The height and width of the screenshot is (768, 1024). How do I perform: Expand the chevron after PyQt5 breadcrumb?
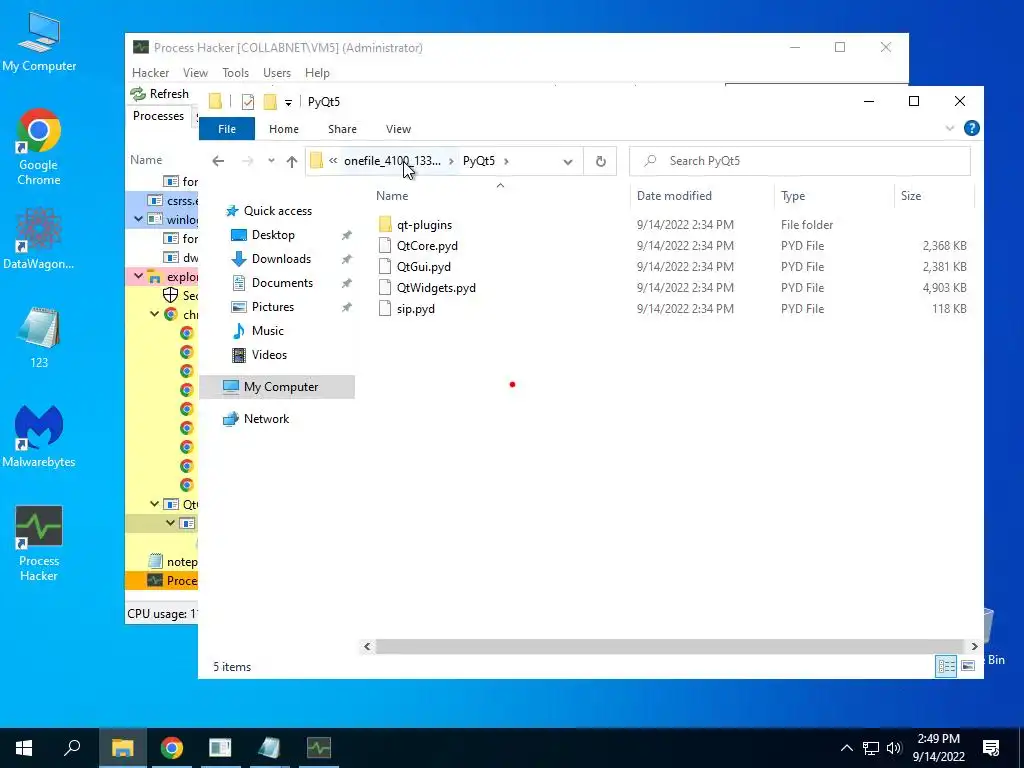pyautogui.click(x=506, y=161)
